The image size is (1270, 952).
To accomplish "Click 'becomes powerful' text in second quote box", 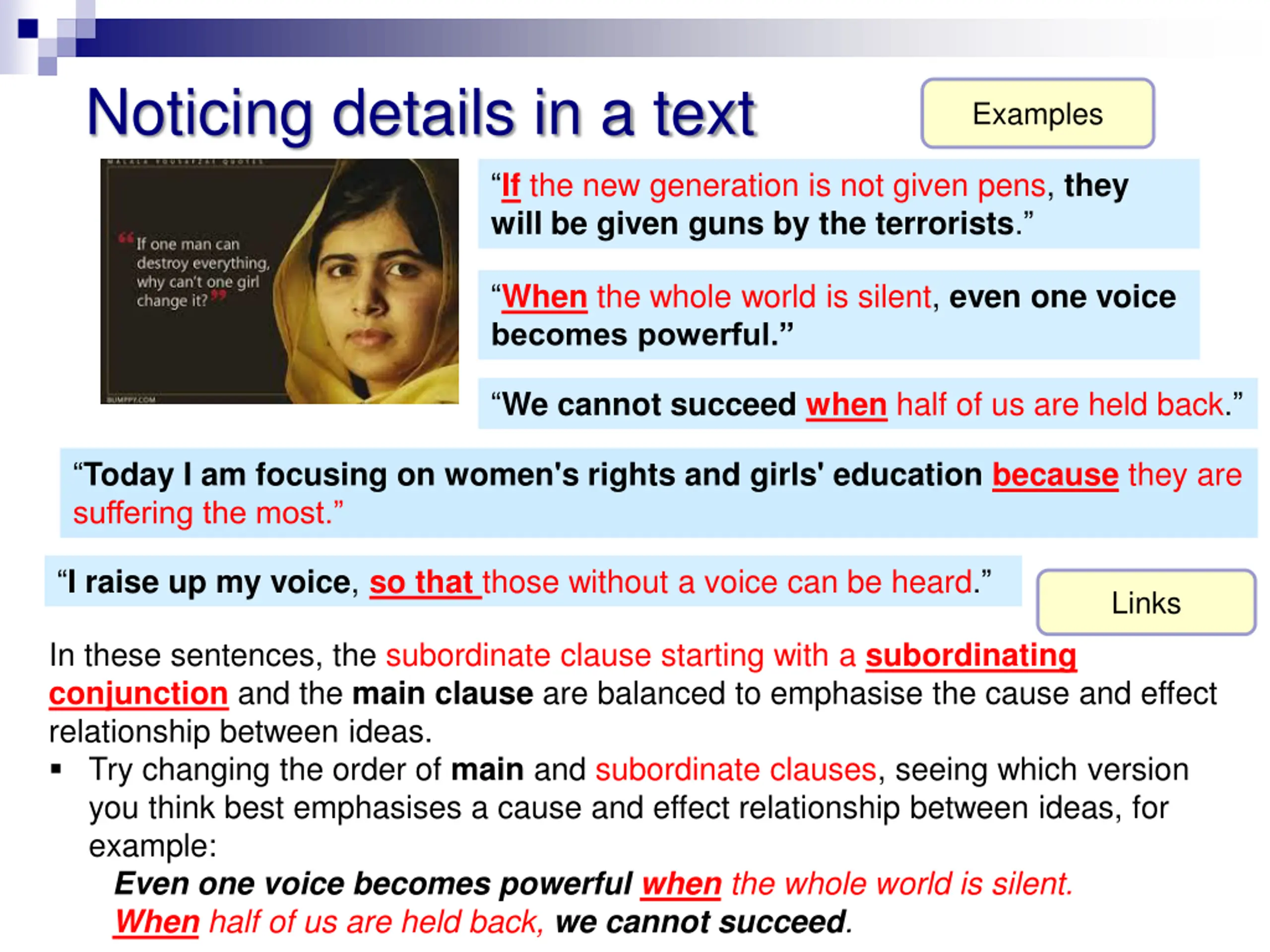I will pos(635,335).
